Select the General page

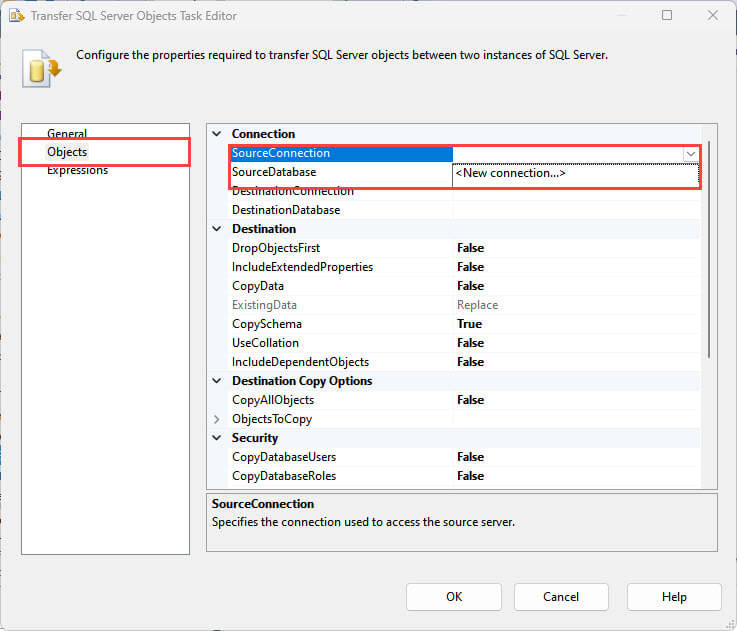tap(67, 134)
